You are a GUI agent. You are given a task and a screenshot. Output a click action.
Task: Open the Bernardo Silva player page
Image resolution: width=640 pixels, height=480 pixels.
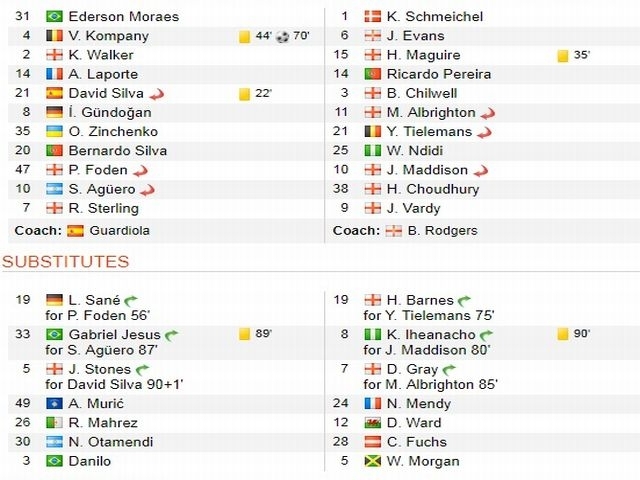point(118,151)
